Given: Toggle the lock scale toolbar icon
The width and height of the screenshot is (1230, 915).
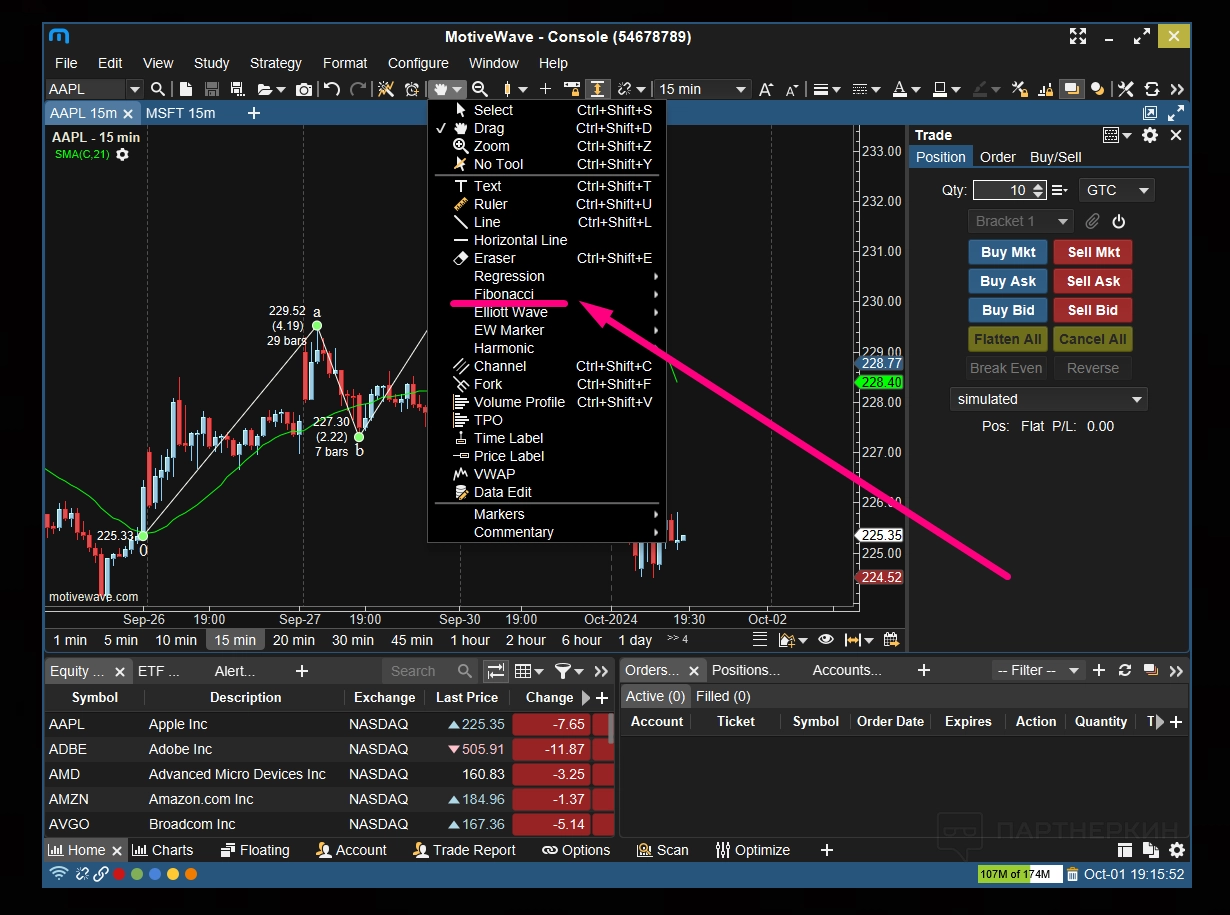Looking at the screenshot, I should [572, 89].
